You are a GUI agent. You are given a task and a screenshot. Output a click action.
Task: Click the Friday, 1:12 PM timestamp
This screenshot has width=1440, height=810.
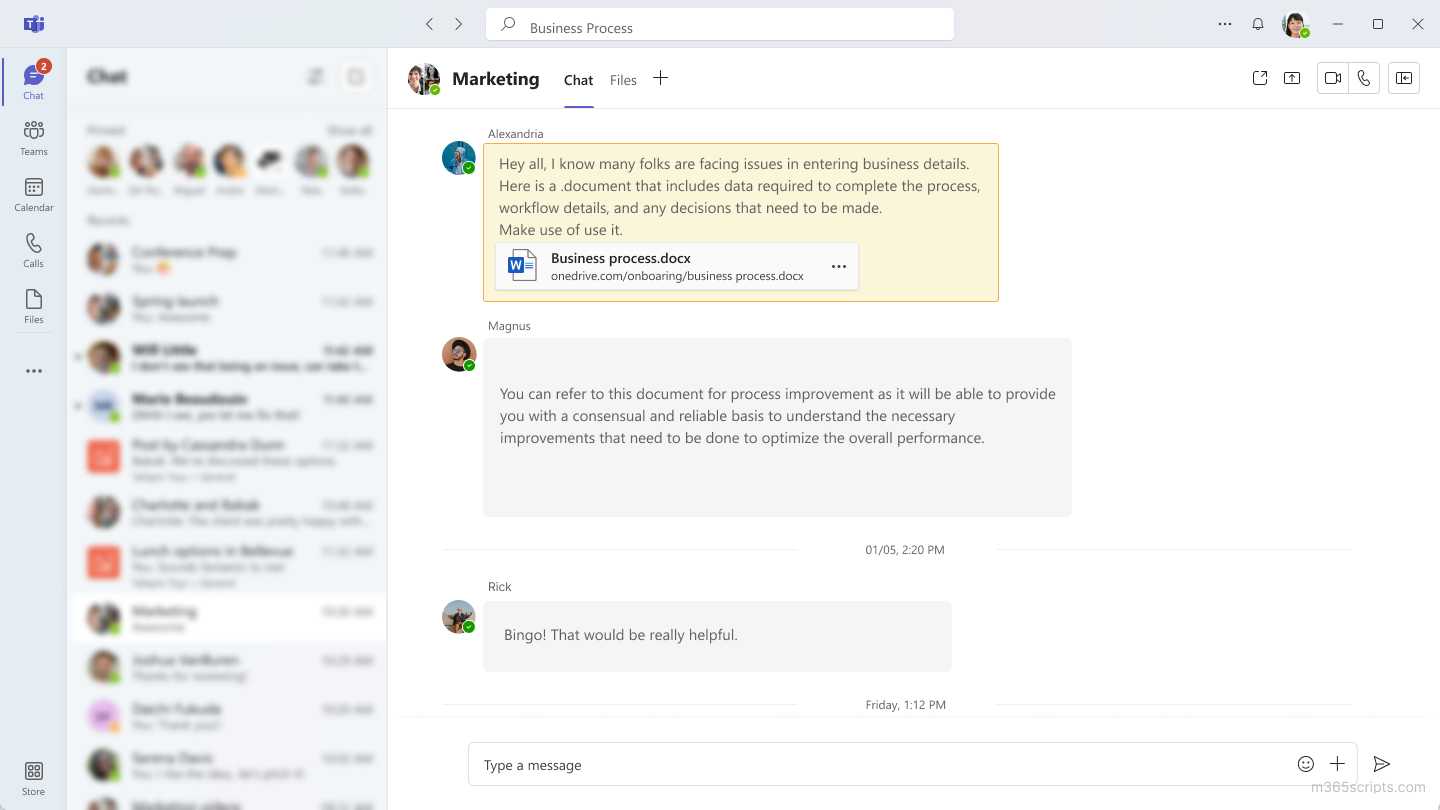905,704
